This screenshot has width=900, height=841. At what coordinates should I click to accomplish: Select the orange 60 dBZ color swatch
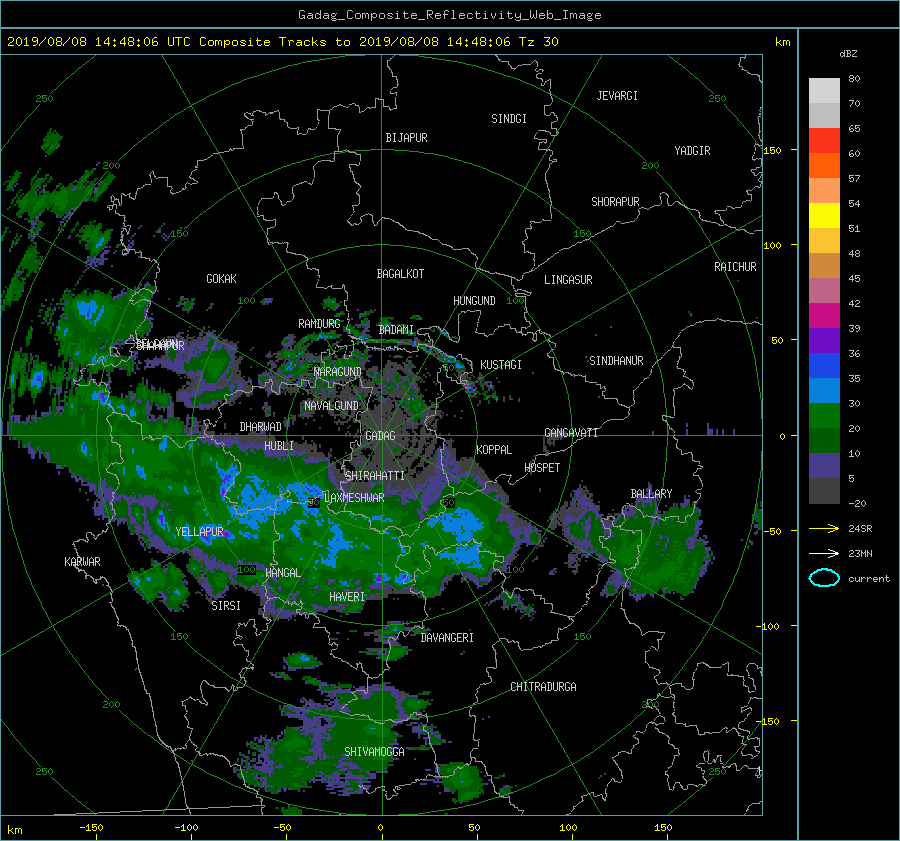824,165
